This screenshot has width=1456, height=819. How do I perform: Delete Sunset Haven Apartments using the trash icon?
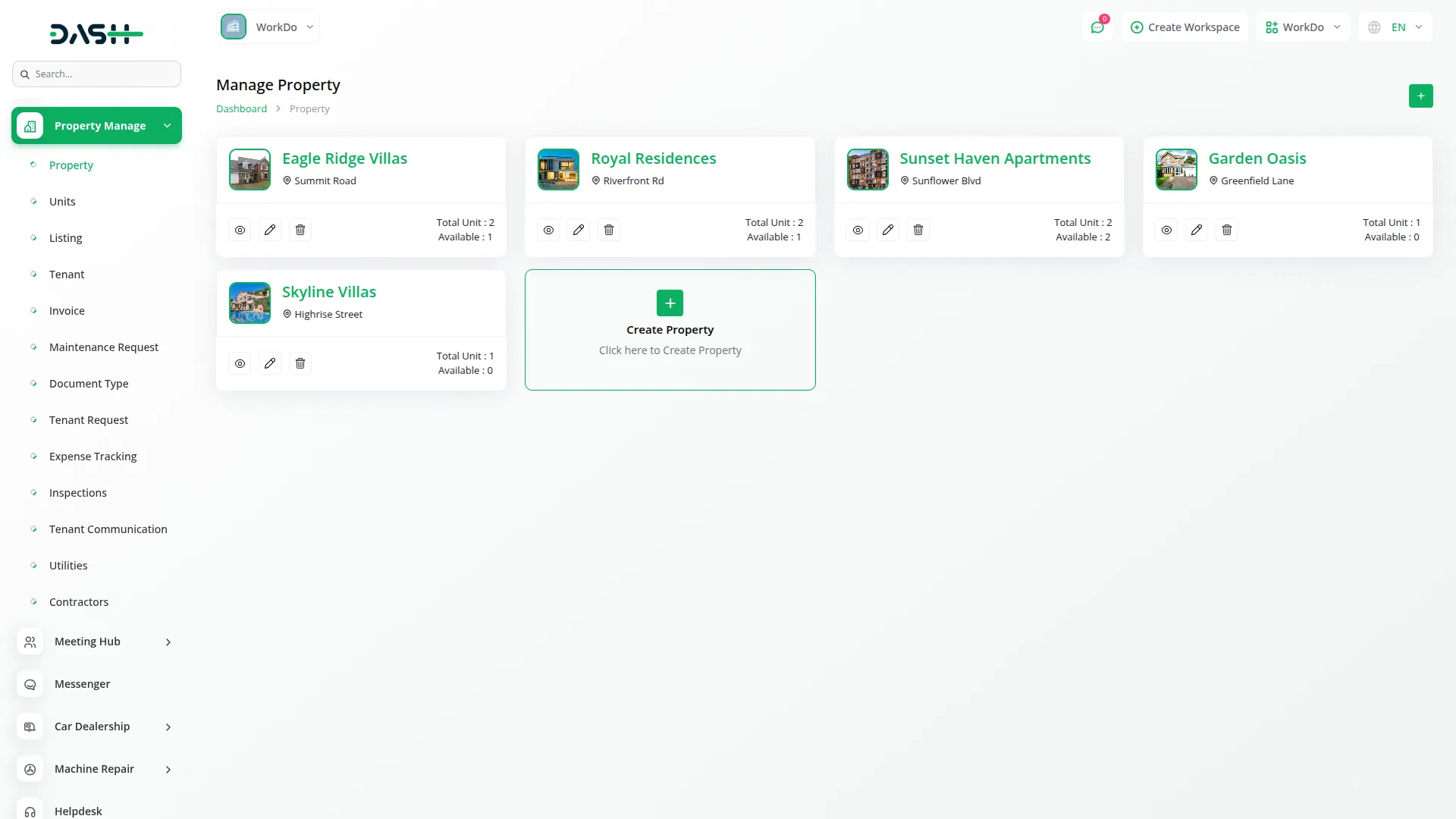coord(918,230)
